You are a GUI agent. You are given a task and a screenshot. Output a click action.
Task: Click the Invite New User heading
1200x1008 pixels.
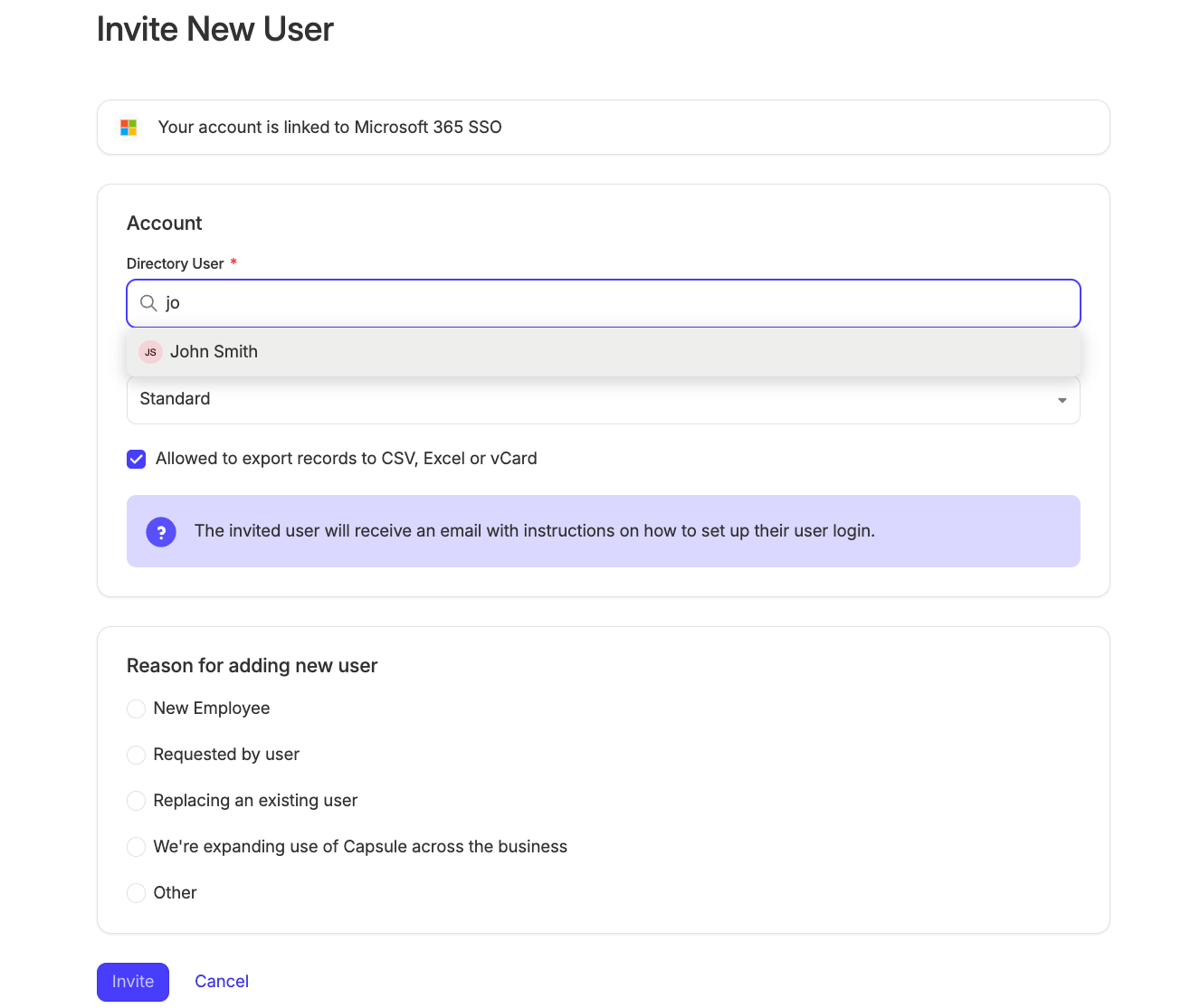(x=215, y=30)
